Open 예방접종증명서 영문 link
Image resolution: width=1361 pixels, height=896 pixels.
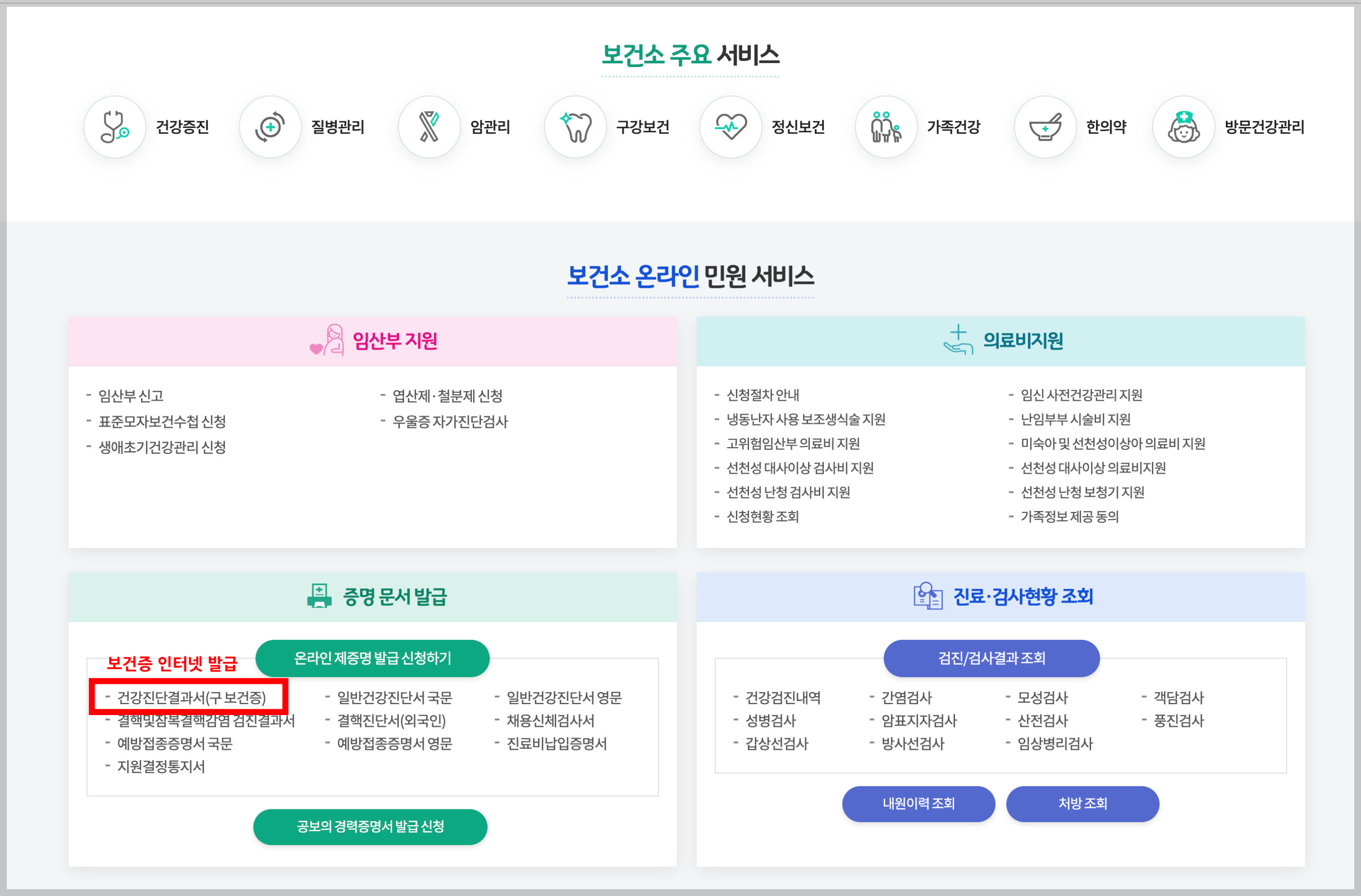tap(395, 744)
